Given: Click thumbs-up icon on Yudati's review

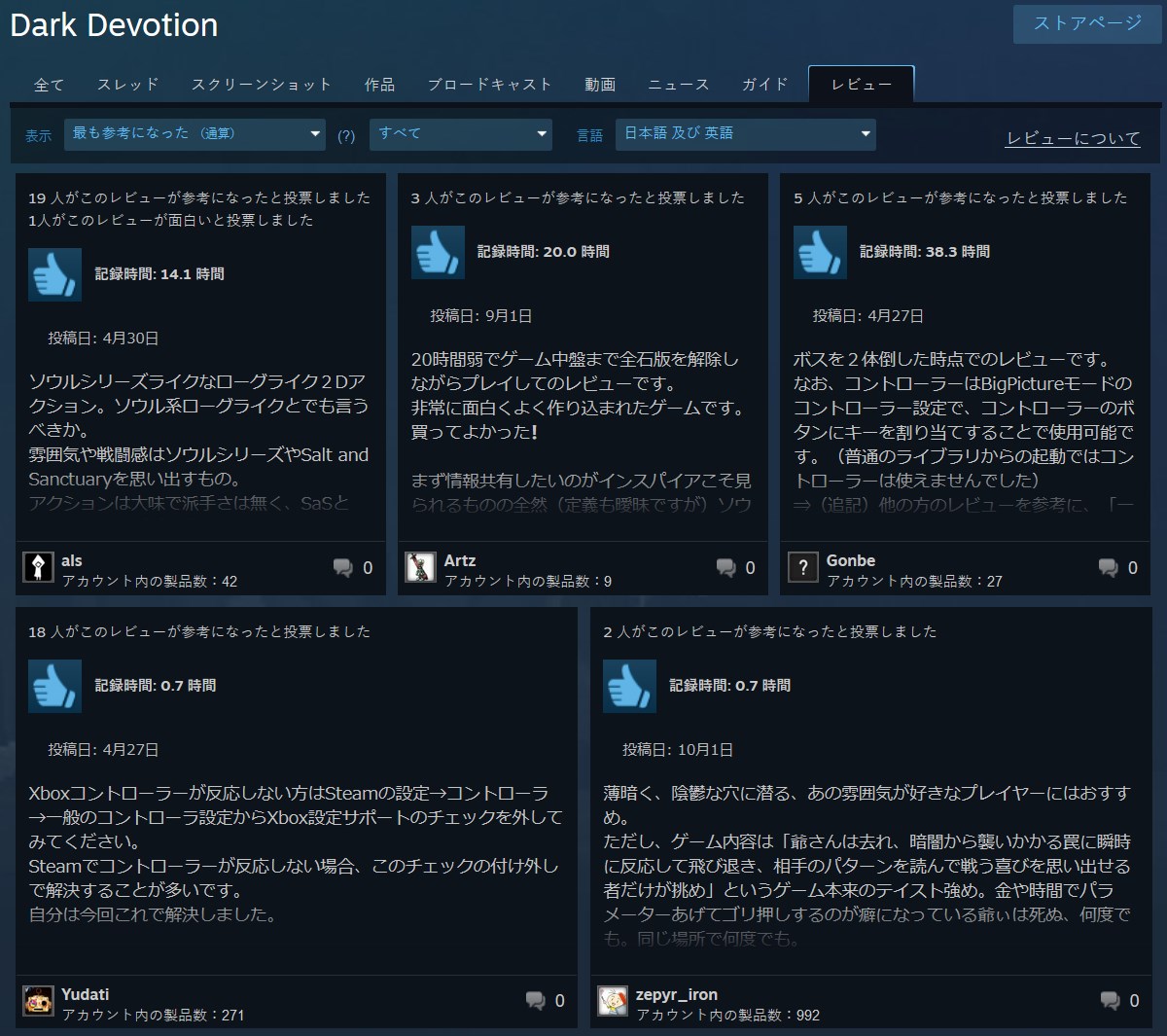Looking at the screenshot, I should click(54, 686).
